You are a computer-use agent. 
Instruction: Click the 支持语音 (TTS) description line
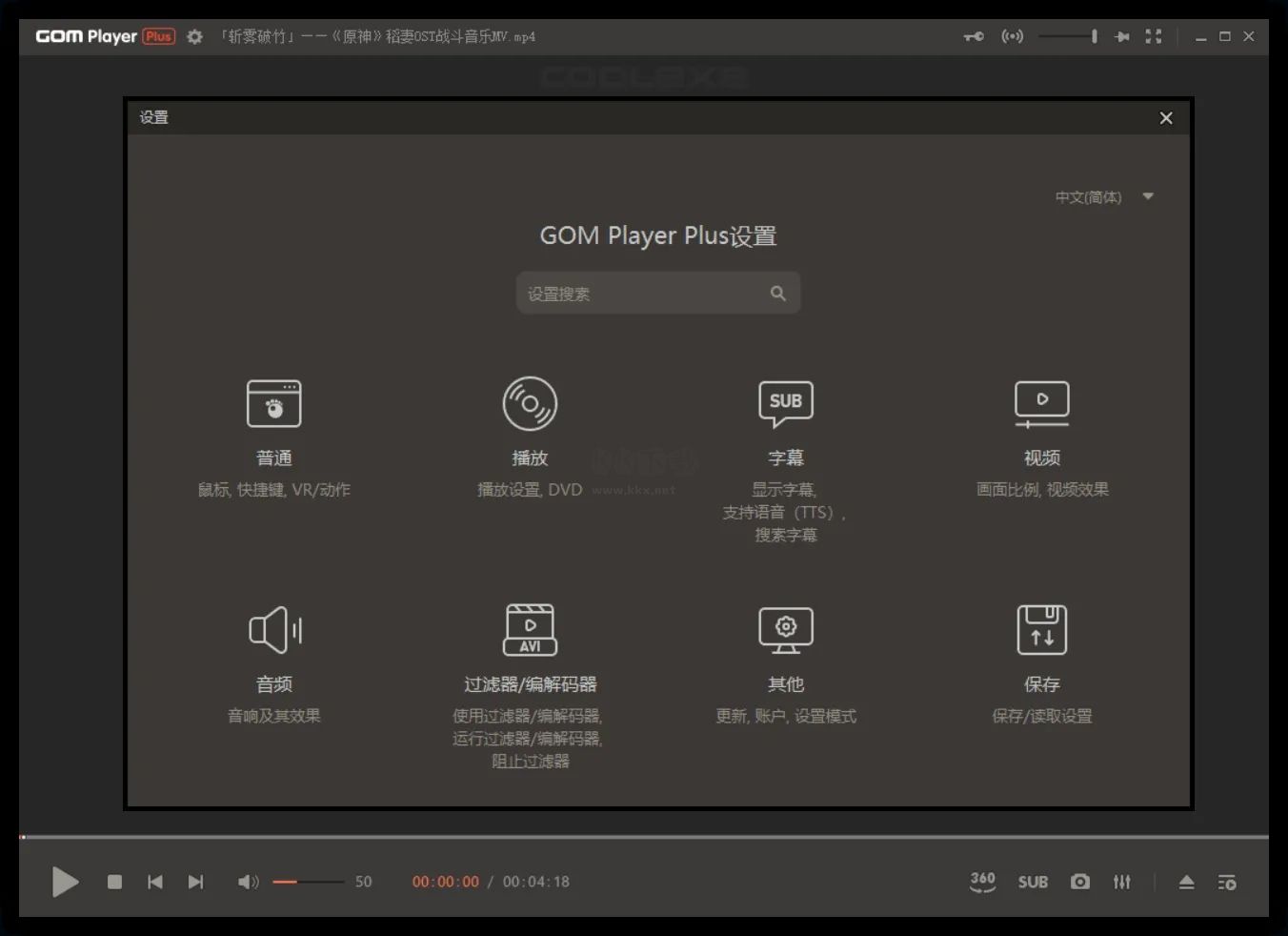point(784,513)
